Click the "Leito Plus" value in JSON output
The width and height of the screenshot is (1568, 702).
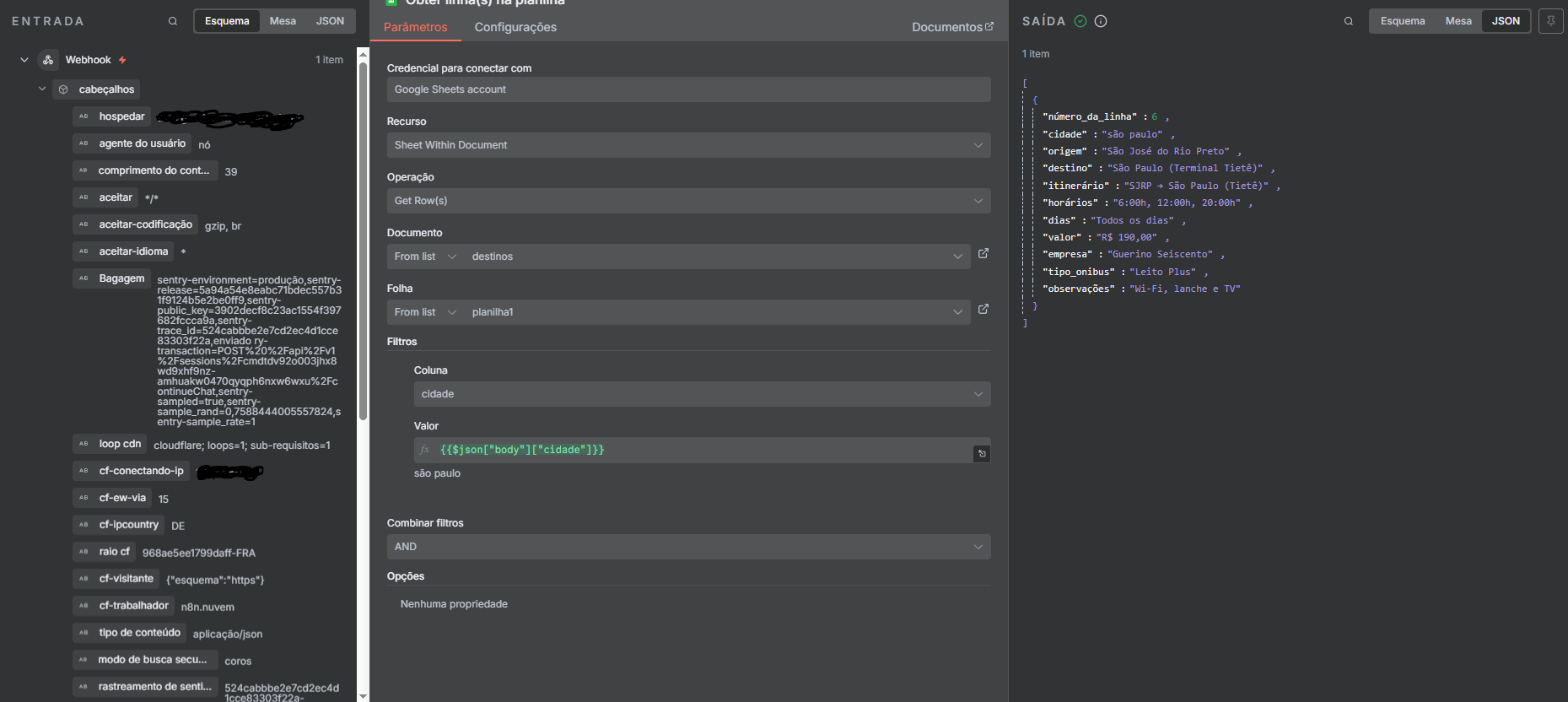(x=1162, y=272)
